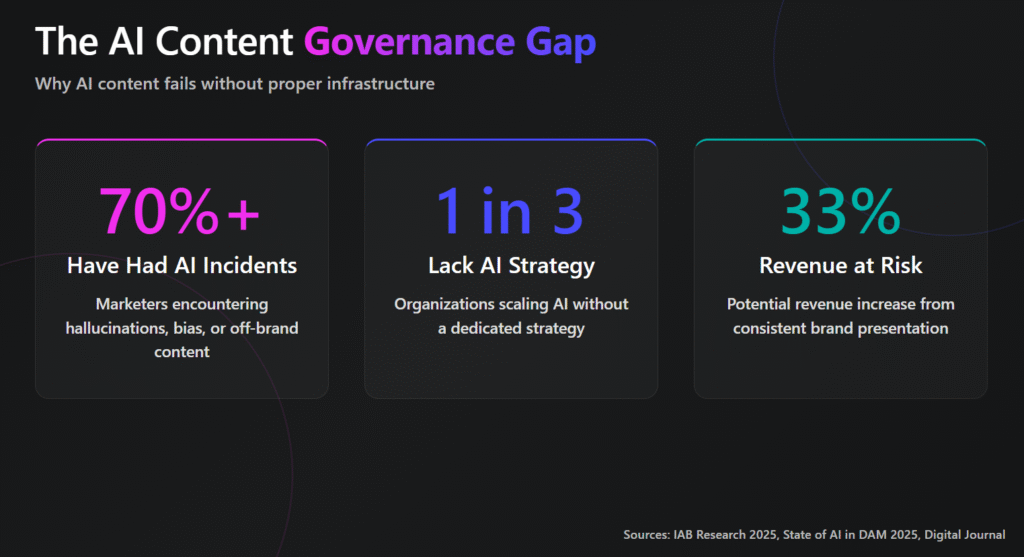
Task: Click the text 'Marketers encountering hallucinations, bias, or off-brand content'
Action: point(182,328)
